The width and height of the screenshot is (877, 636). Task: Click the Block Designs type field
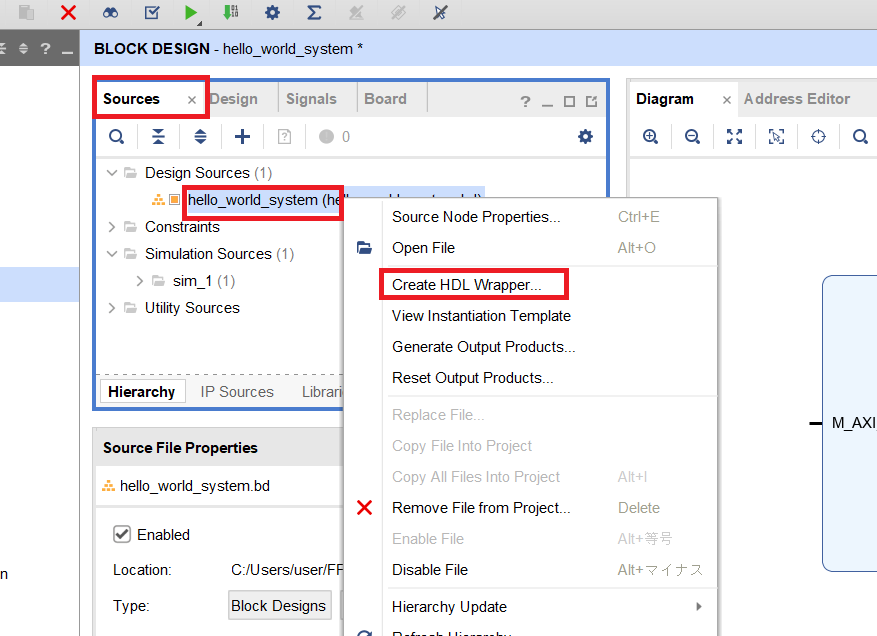click(279, 605)
